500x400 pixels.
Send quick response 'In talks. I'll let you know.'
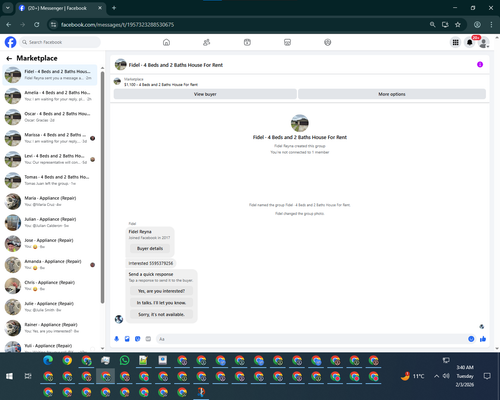(161, 303)
